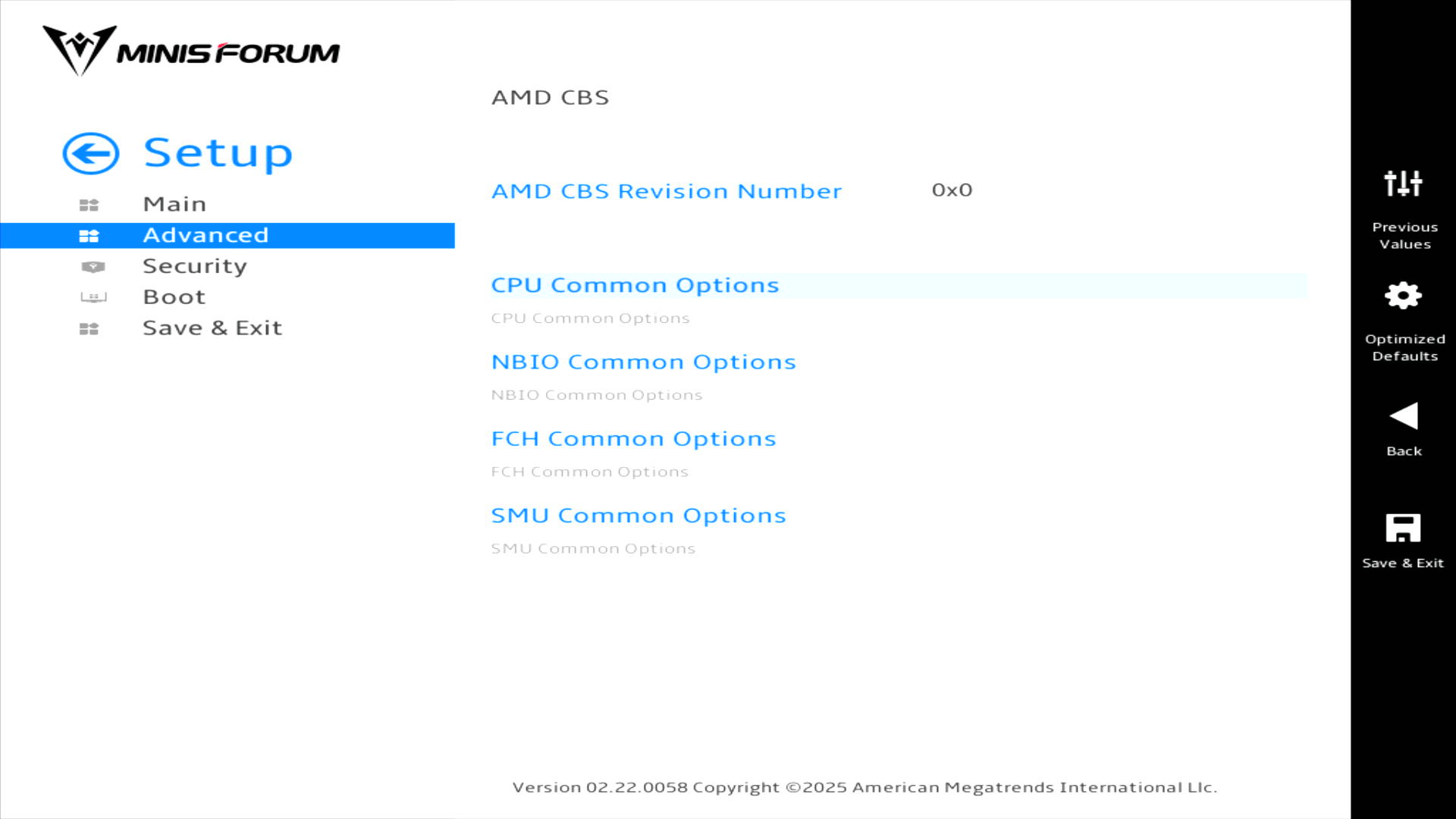Viewport: 1456px width, 819px height.
Task: Click the icon beside Save & Exit menu
Action: pyautogui.click(x=89, y=329)
